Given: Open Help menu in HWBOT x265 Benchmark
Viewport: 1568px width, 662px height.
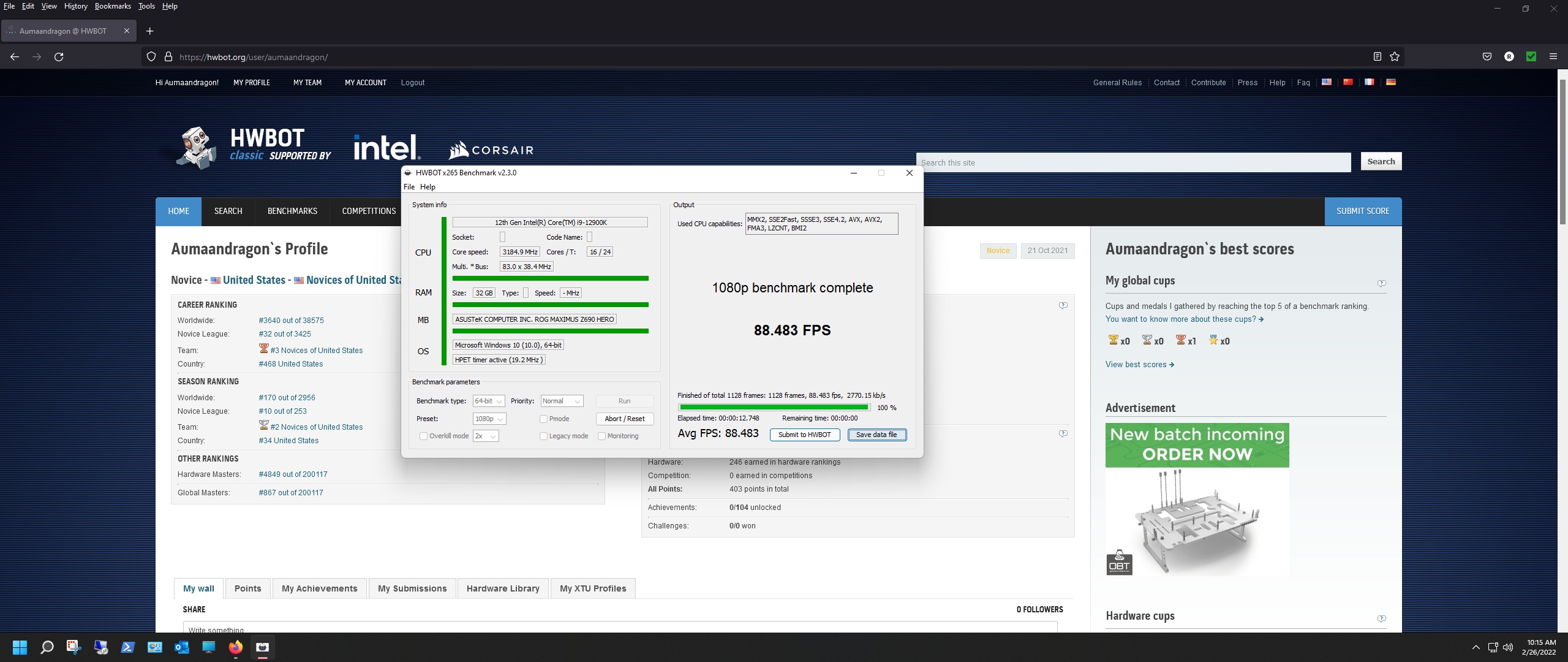Looking at the screenshot, I should (428, 187).
